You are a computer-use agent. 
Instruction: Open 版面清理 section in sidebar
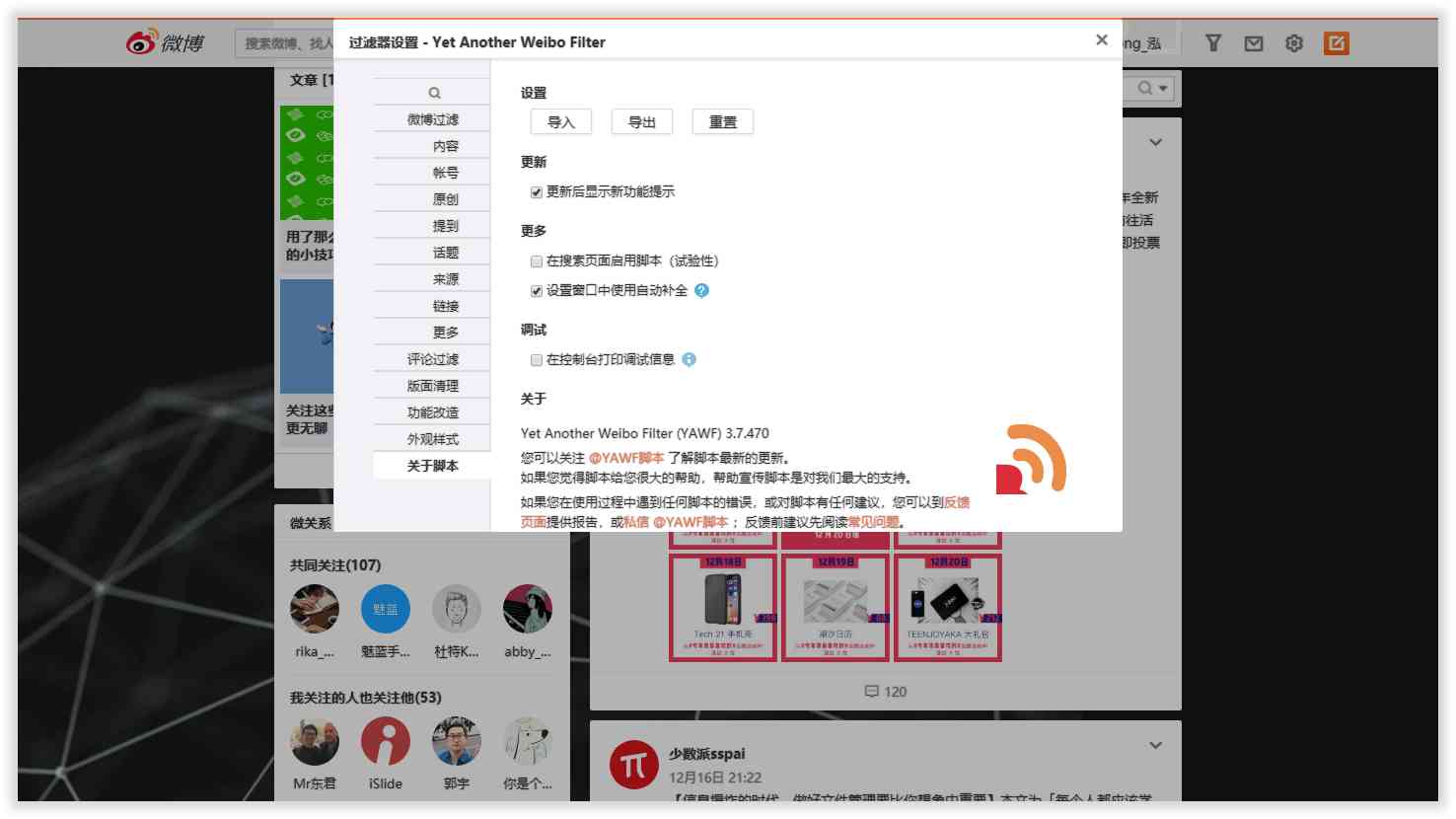tap(432, 386)
